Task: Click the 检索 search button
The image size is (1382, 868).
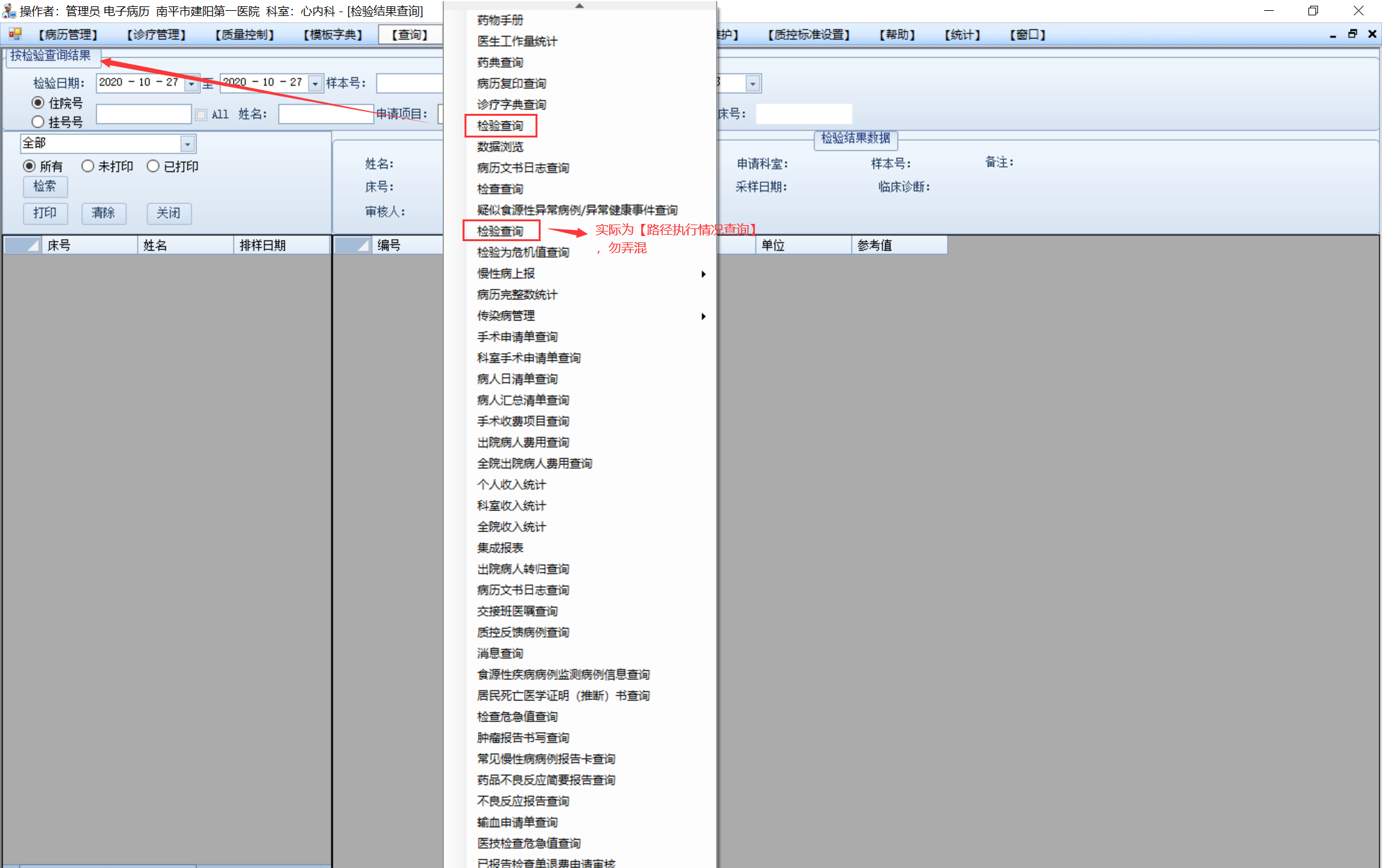Action: point(45,186)
